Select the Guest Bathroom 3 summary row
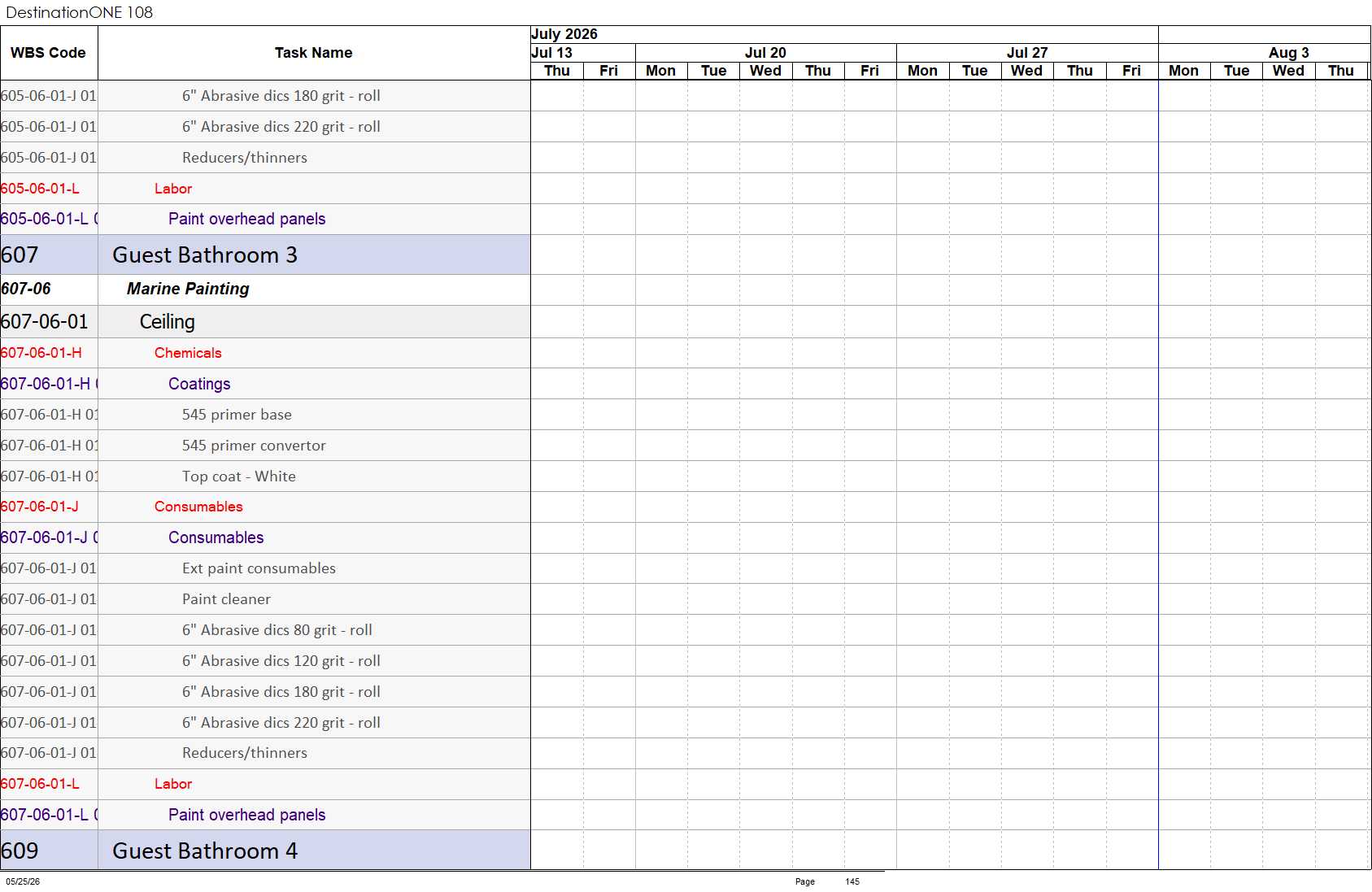1372x892 pixels. point(265,255)
